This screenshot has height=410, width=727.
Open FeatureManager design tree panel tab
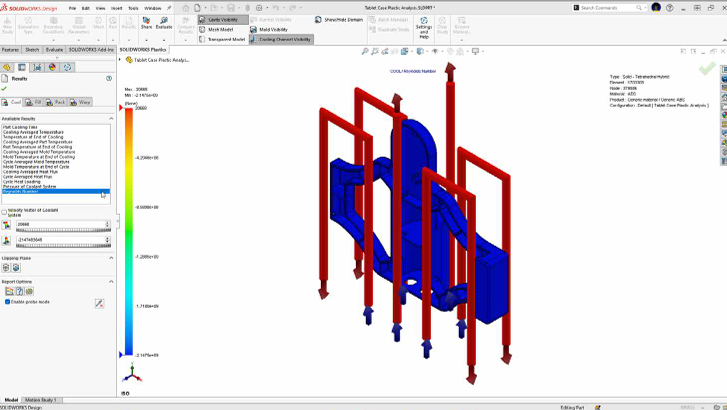click(6, 67)
